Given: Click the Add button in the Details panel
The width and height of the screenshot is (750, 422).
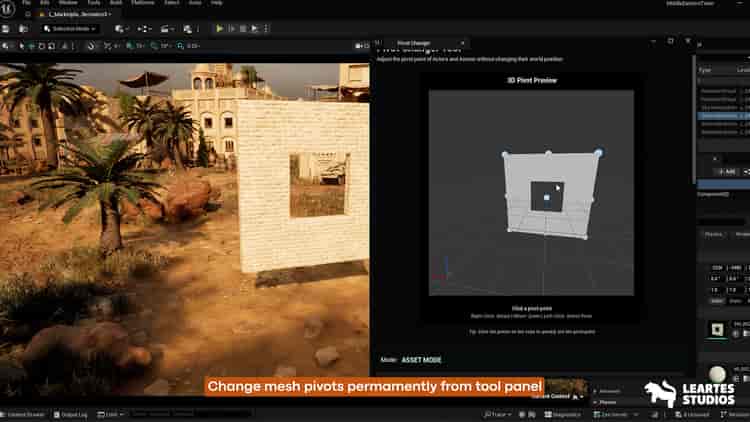Looking at the screenshot, I should pyautogui.click(x=726, y=172).
